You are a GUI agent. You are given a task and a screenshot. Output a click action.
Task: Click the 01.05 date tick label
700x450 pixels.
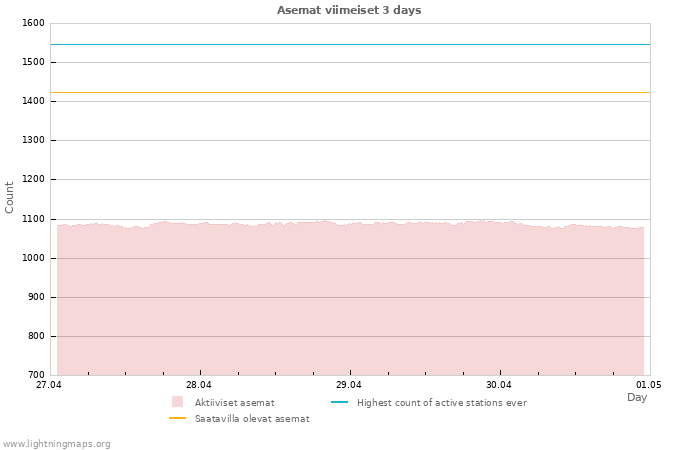coord(649,384)
